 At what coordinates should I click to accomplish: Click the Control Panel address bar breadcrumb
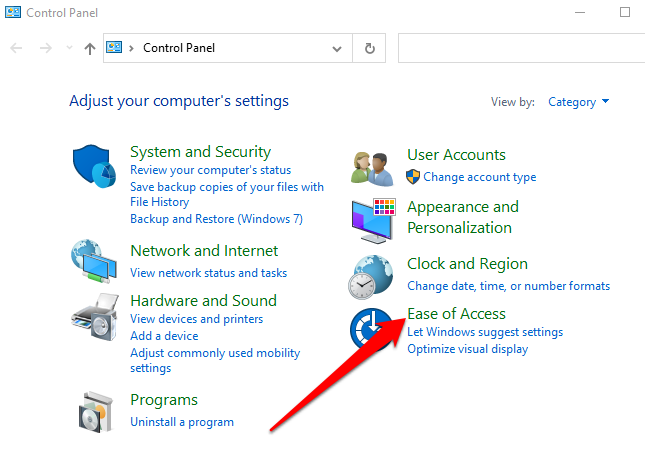(179, 48)
